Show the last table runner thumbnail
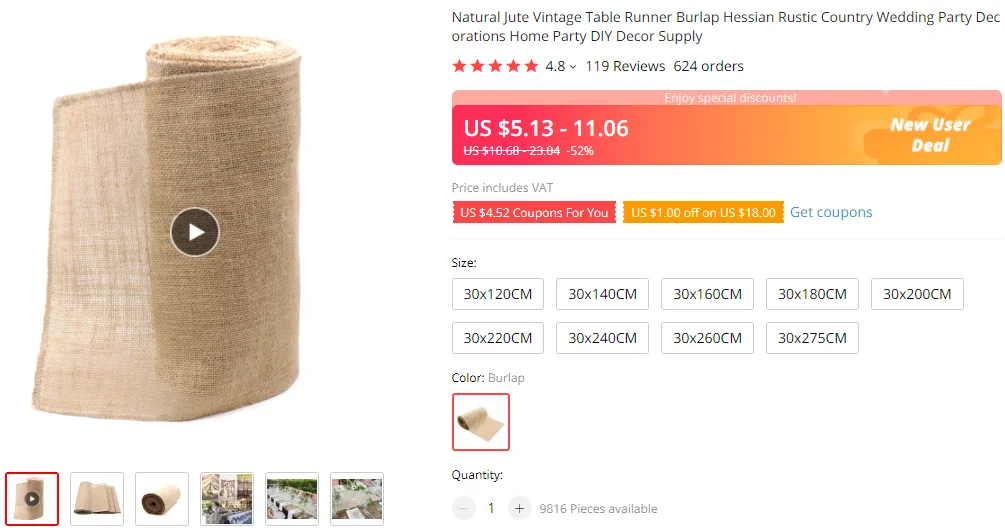The height and width of the screenshot is (530, 1005). tap(357, 499)
